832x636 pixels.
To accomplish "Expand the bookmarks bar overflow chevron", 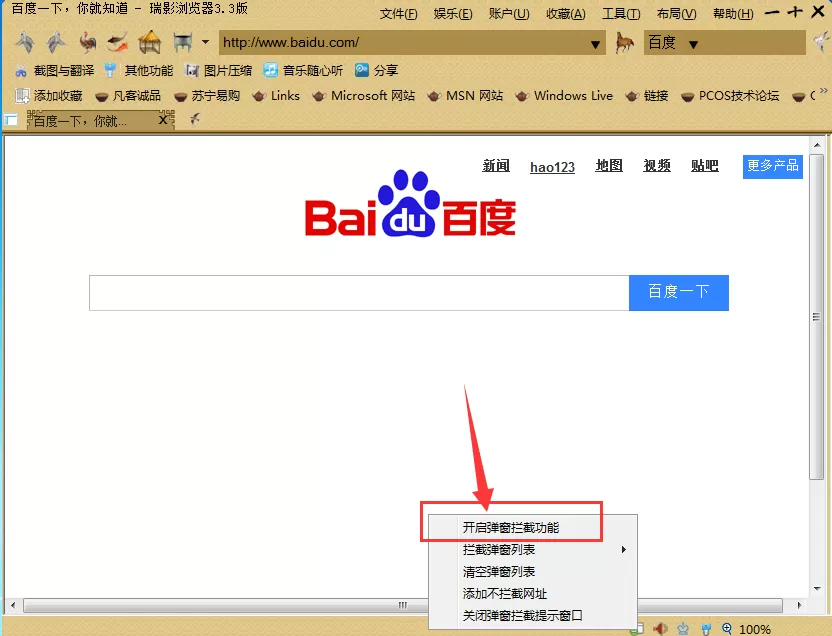I will (x=824, y=91).
